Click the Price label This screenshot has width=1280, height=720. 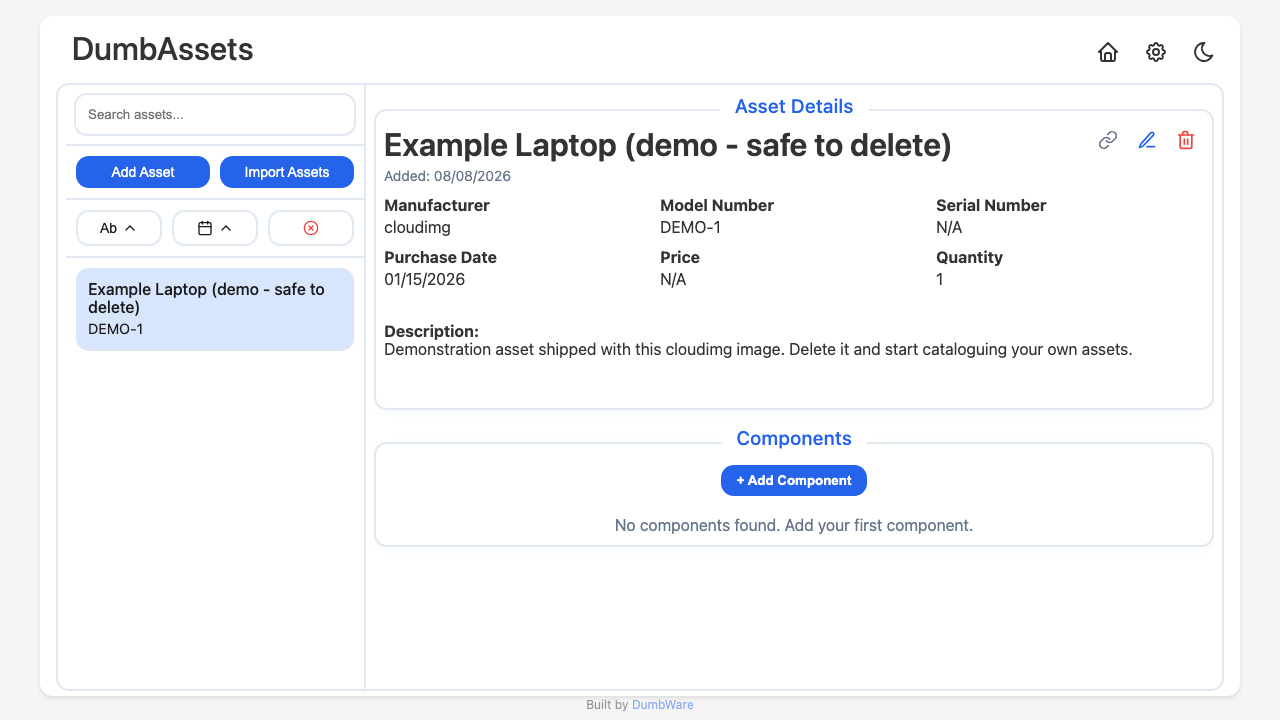tap(680, 257)
